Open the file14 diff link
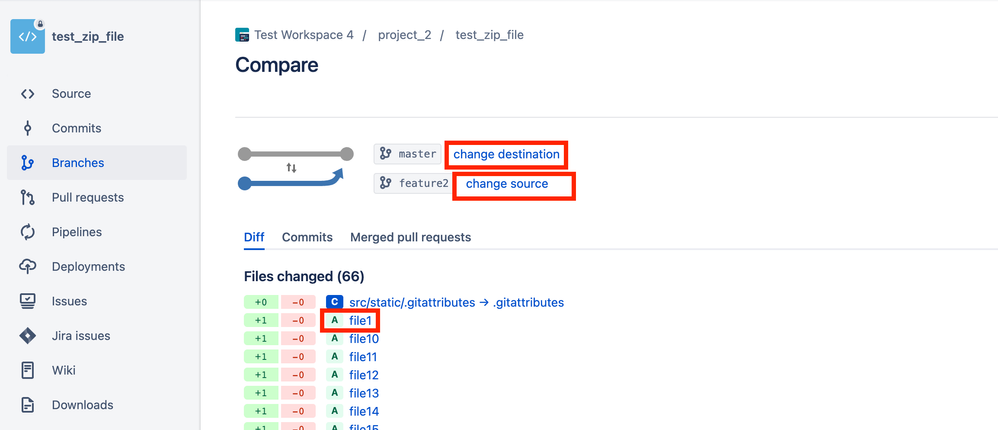This screenshot has width=998, height=430. tap(364, 411)
